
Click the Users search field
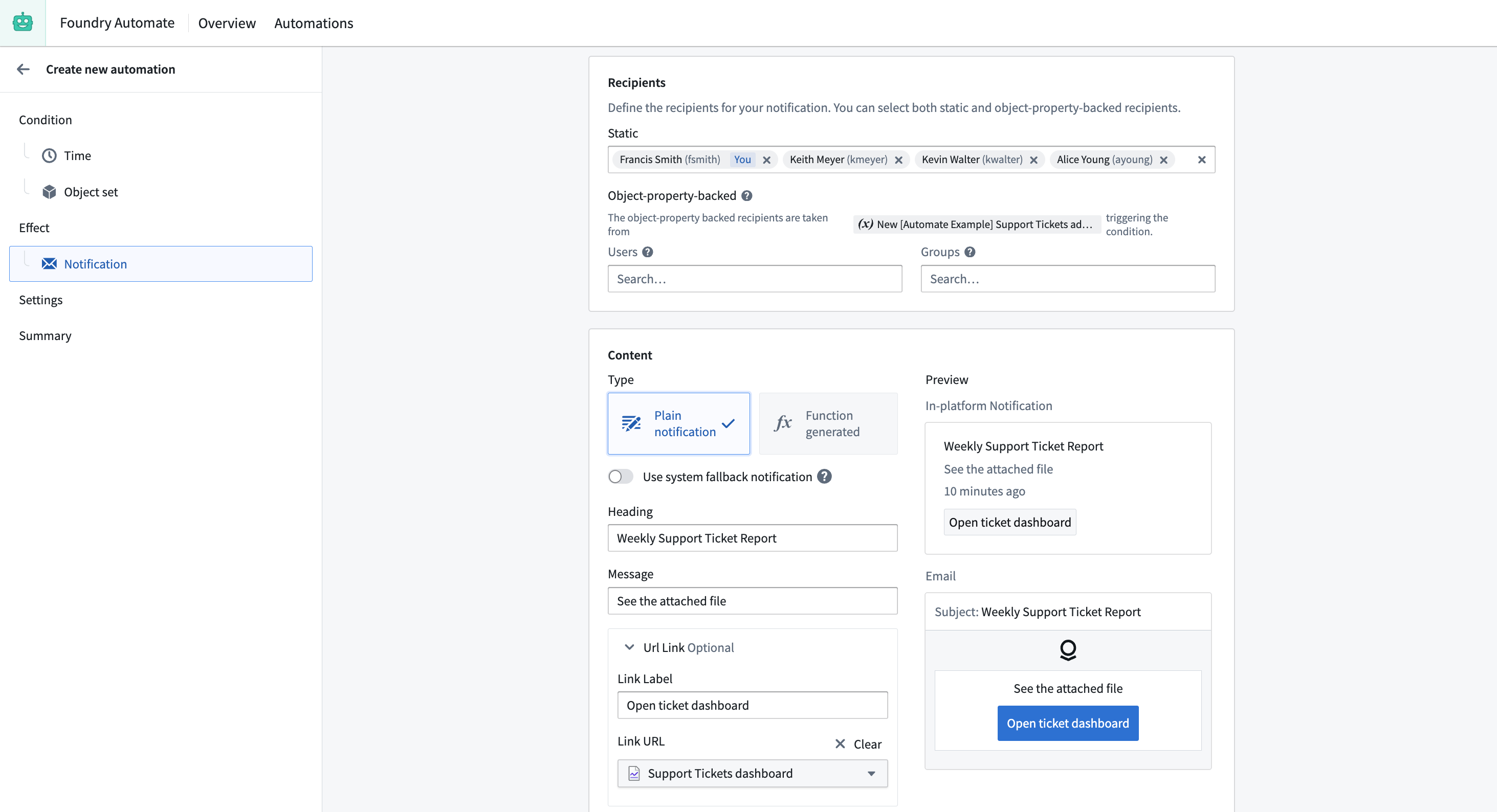[754, 279]
